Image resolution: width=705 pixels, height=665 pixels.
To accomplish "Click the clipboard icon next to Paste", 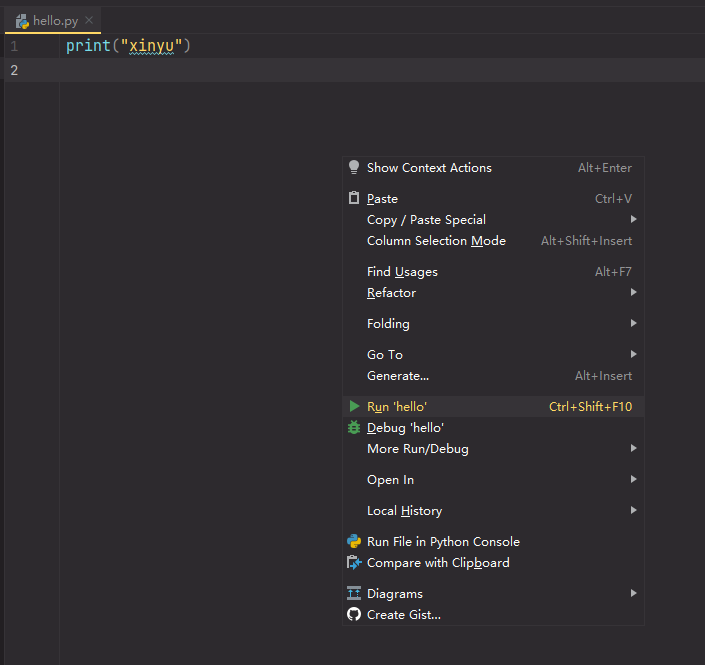I will coord(354,198).
